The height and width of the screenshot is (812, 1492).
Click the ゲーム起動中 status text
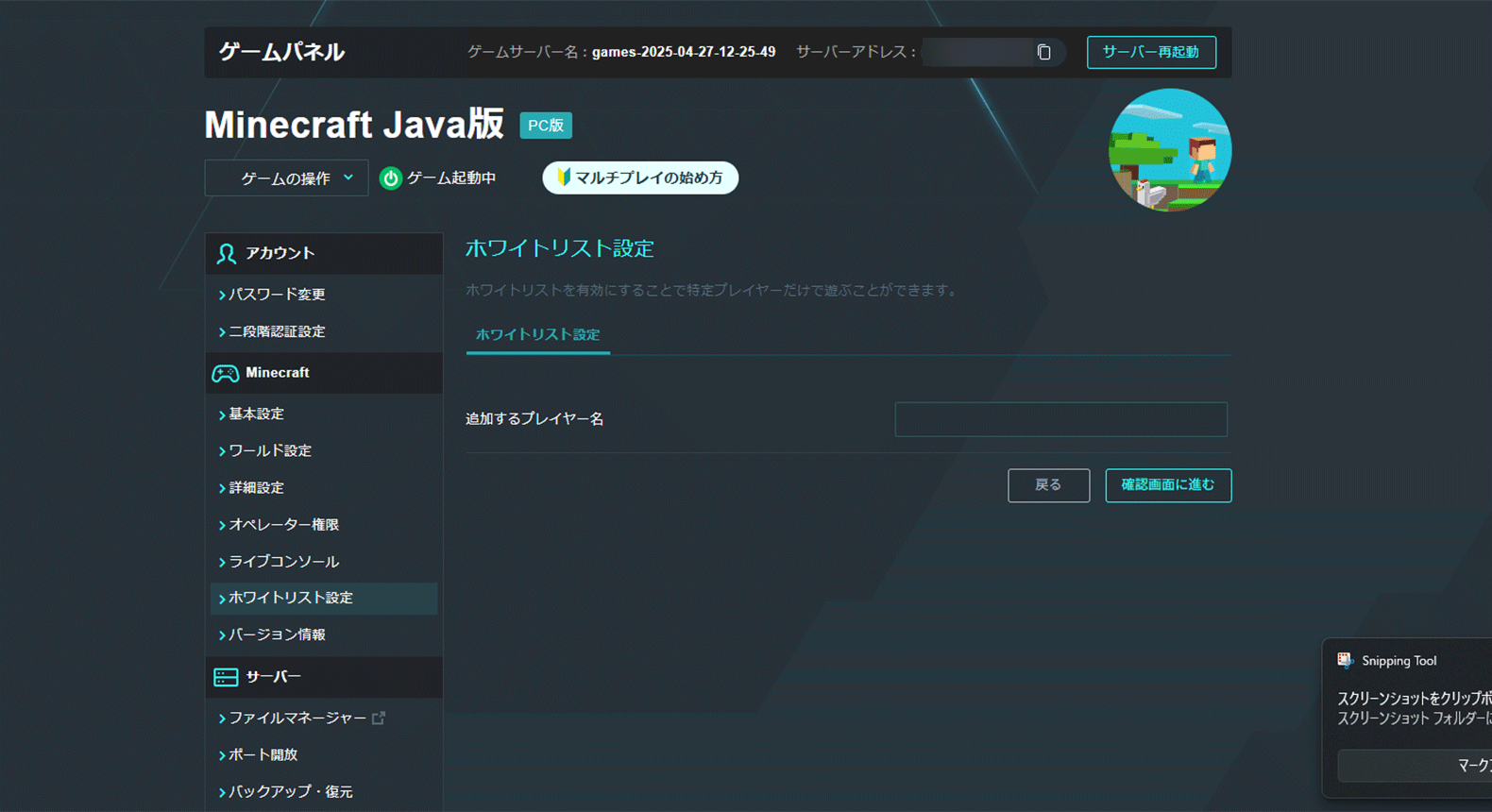[x=451, y=178]
